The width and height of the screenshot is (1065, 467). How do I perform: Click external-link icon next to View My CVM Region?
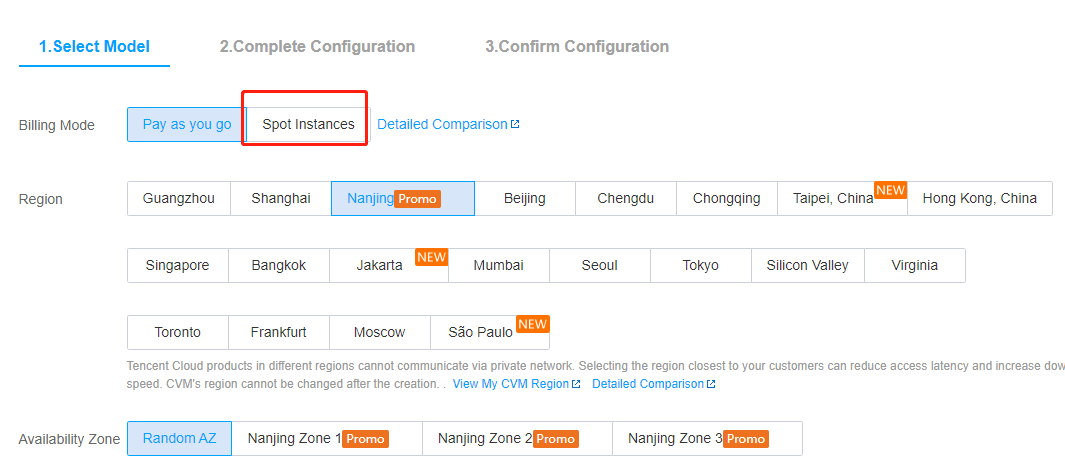coord(576,384)
